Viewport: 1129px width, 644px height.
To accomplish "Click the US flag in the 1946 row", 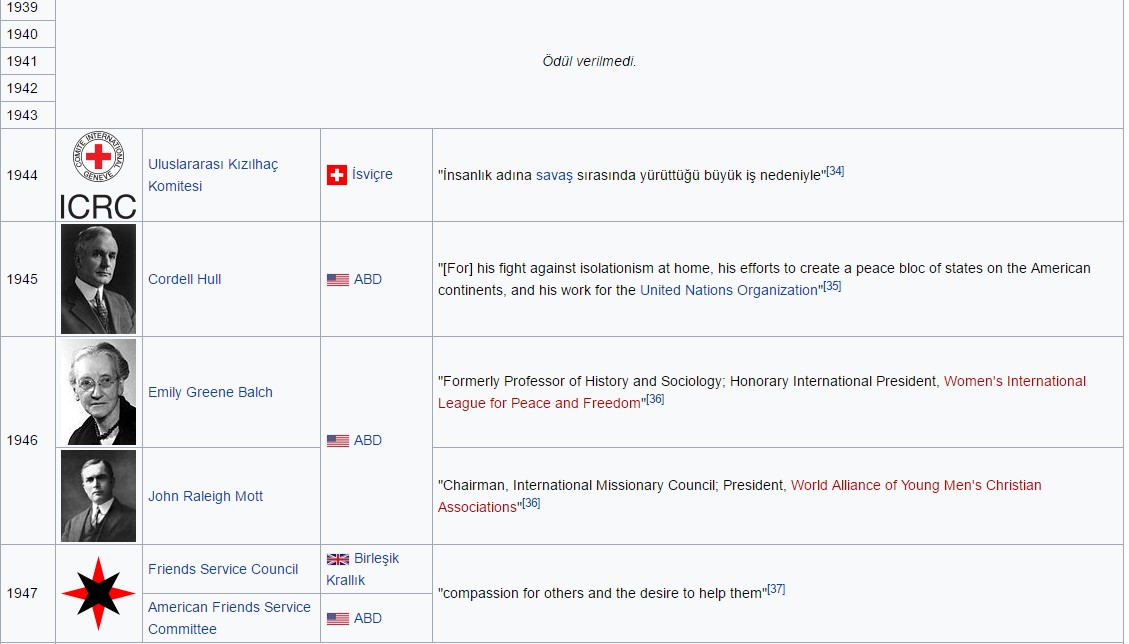I will 338,440.
